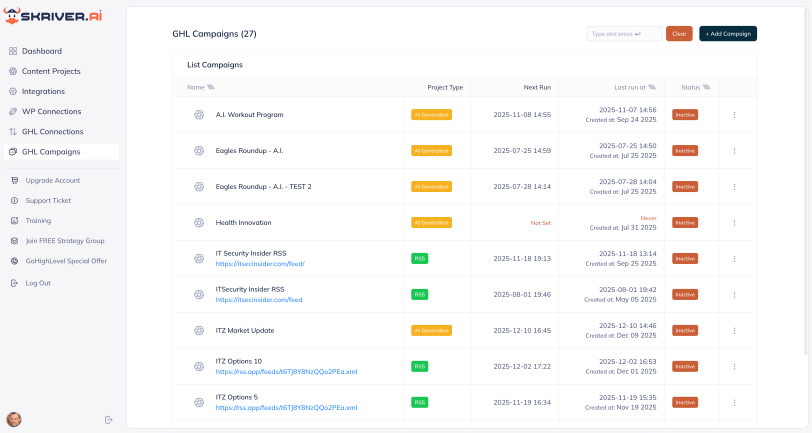Click the user avatar in the sidebar
This screenshot has height=433, width=812.
tap(14, 419)
